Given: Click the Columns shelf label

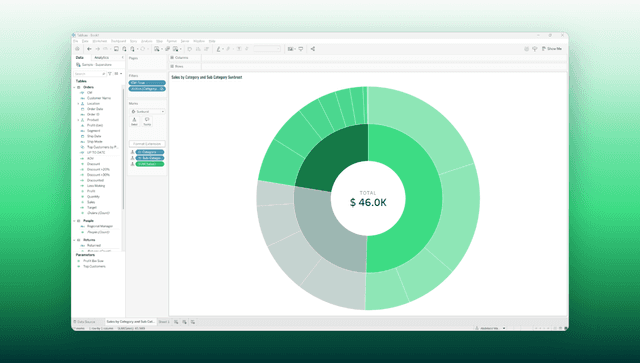Looking at the screenshot, I should [x=182, y=58].
